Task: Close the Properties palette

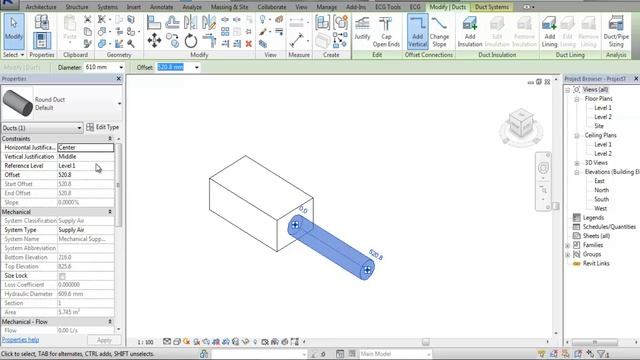Action: (x=119, y=78)
